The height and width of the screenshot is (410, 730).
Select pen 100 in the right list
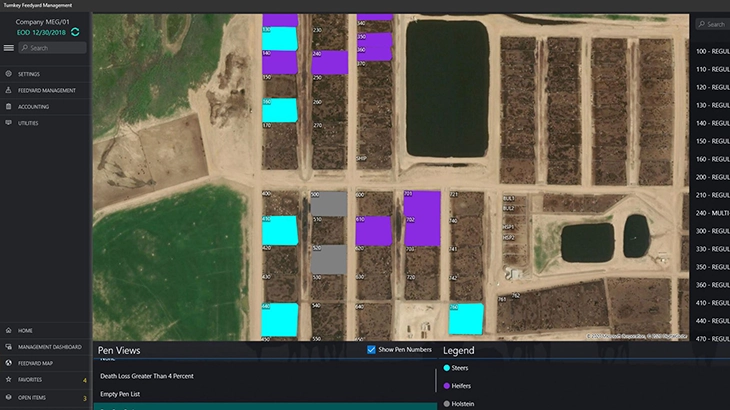click(712, 50)
